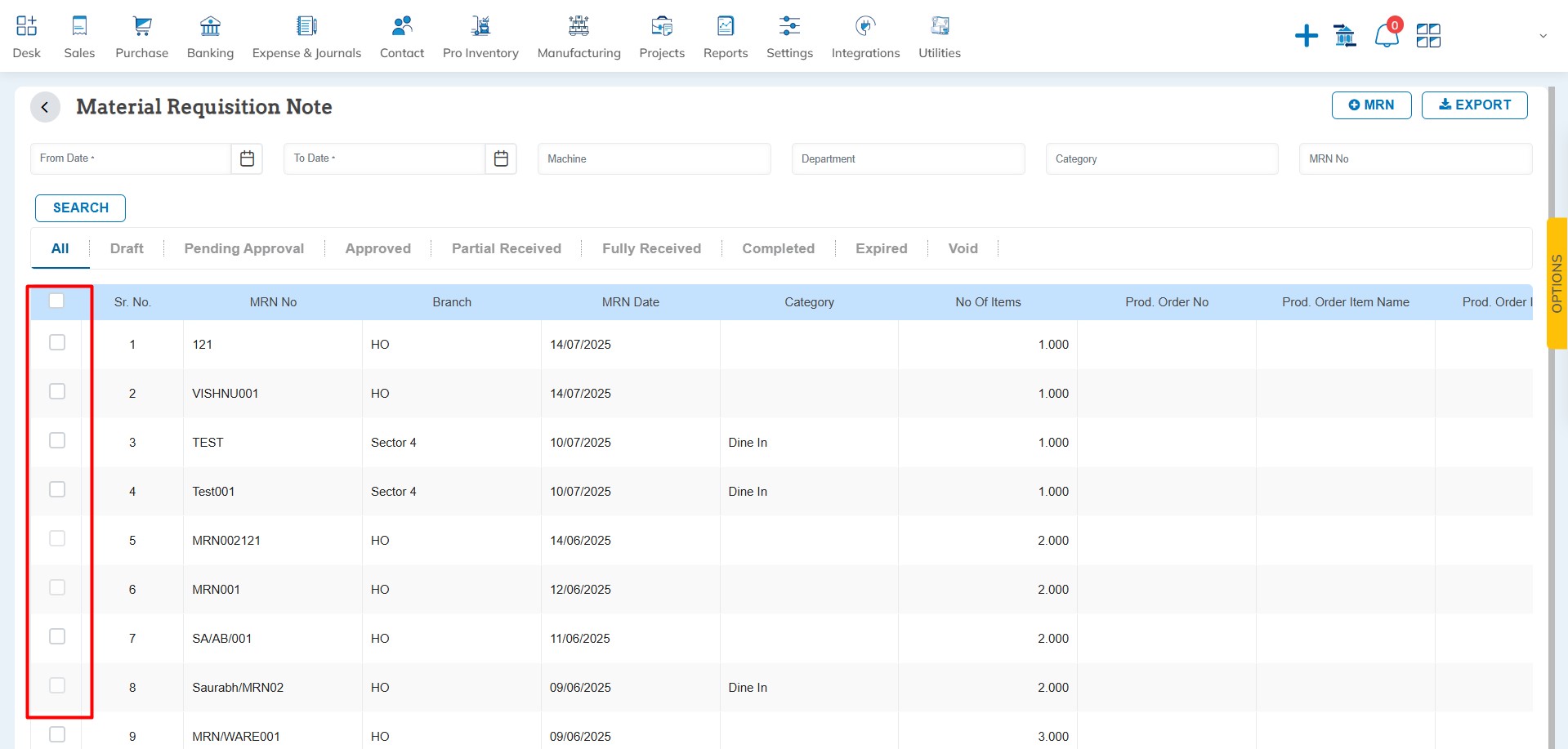Click the dashboard grid icon in header
The image size is (1568, 749).
tap(1428, 36)
